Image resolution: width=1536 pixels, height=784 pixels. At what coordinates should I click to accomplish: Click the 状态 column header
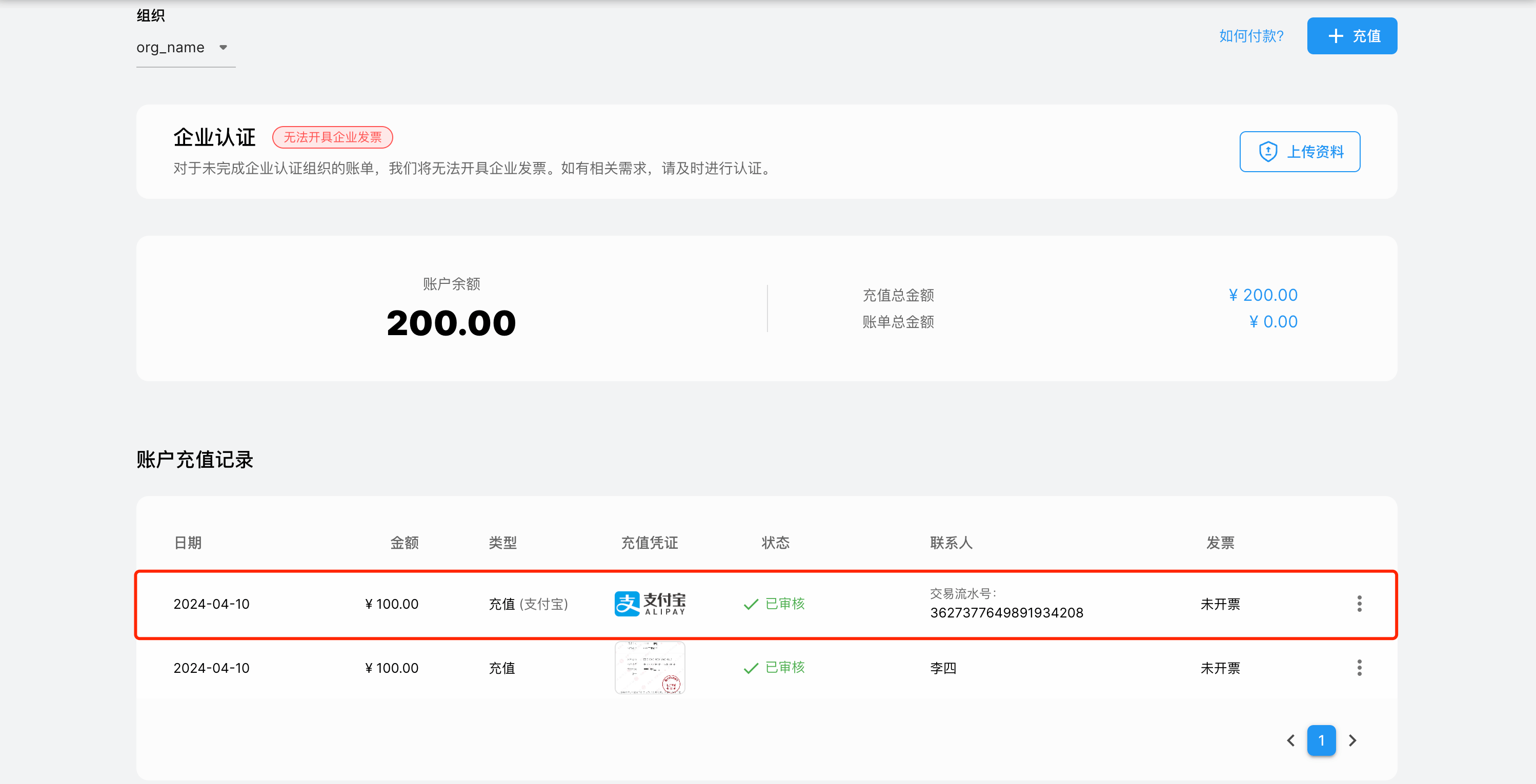[775, 543]
